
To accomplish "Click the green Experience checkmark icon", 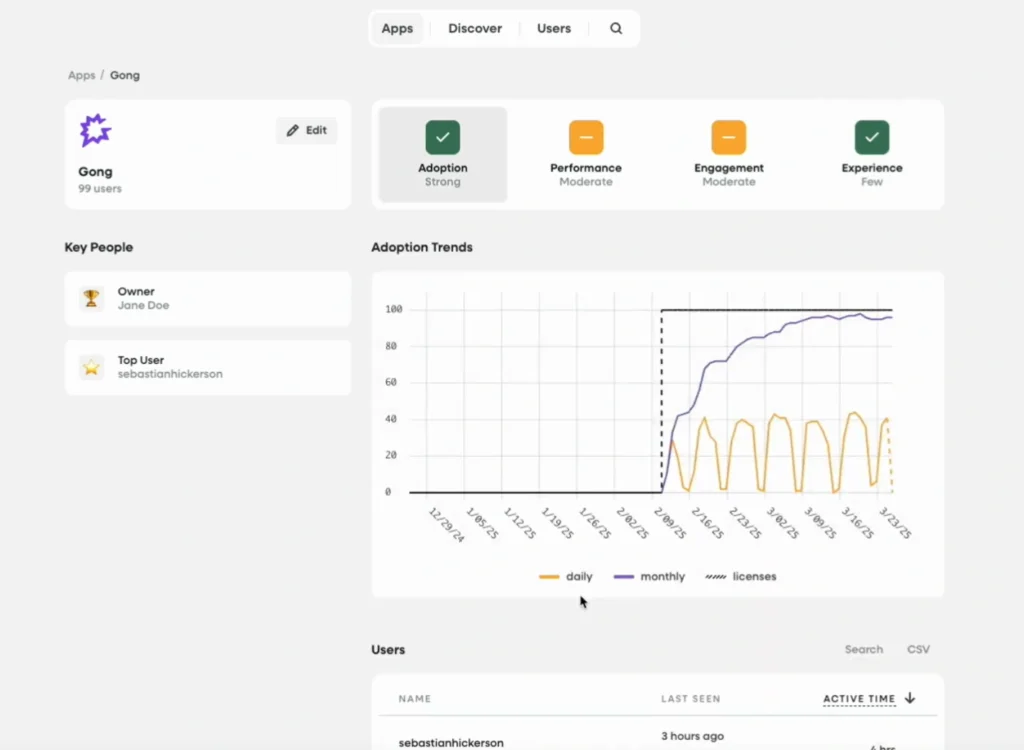I will click(872, 137).
